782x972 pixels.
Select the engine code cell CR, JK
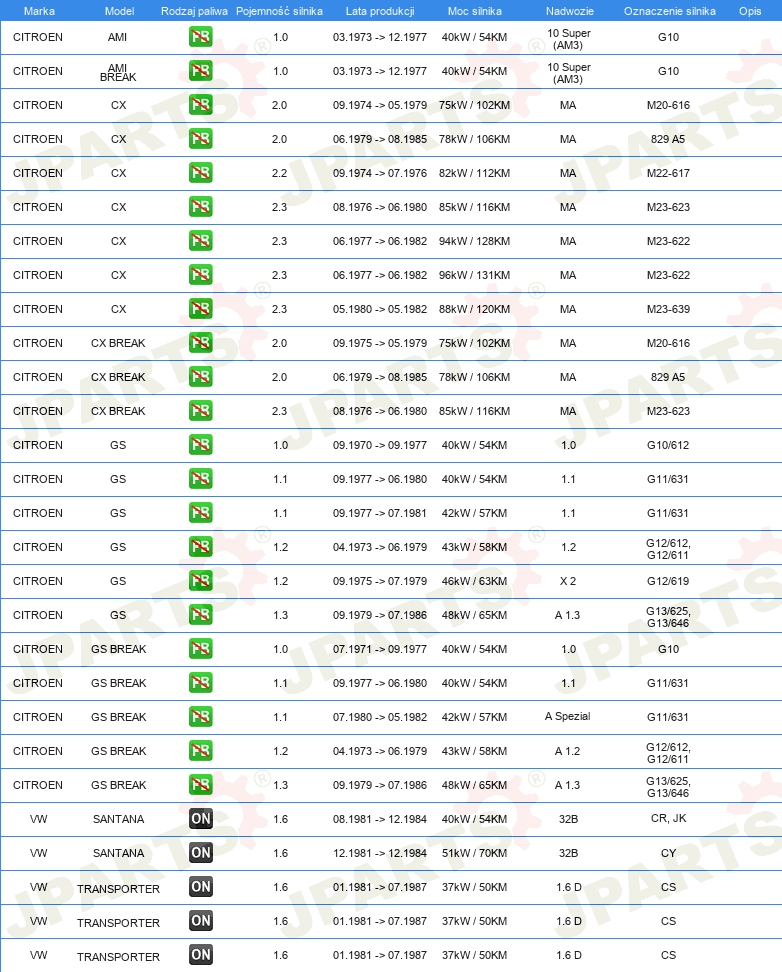pyautogui.click(x=669, y=818)
